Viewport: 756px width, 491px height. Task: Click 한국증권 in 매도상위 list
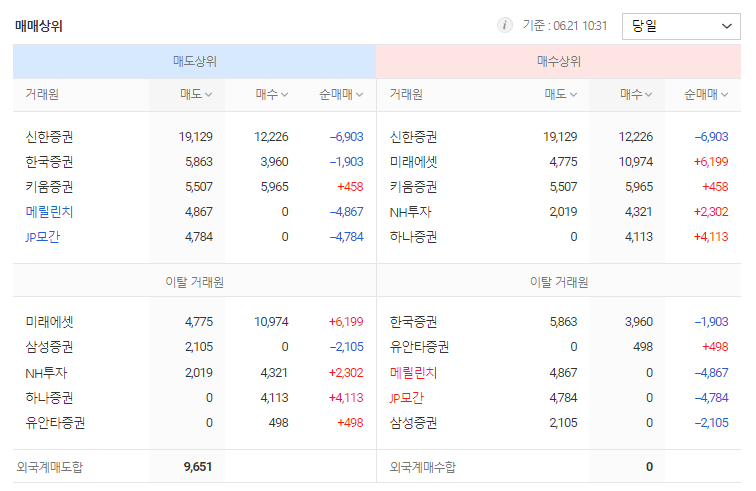pyautogui.click(x=49, y=162)
